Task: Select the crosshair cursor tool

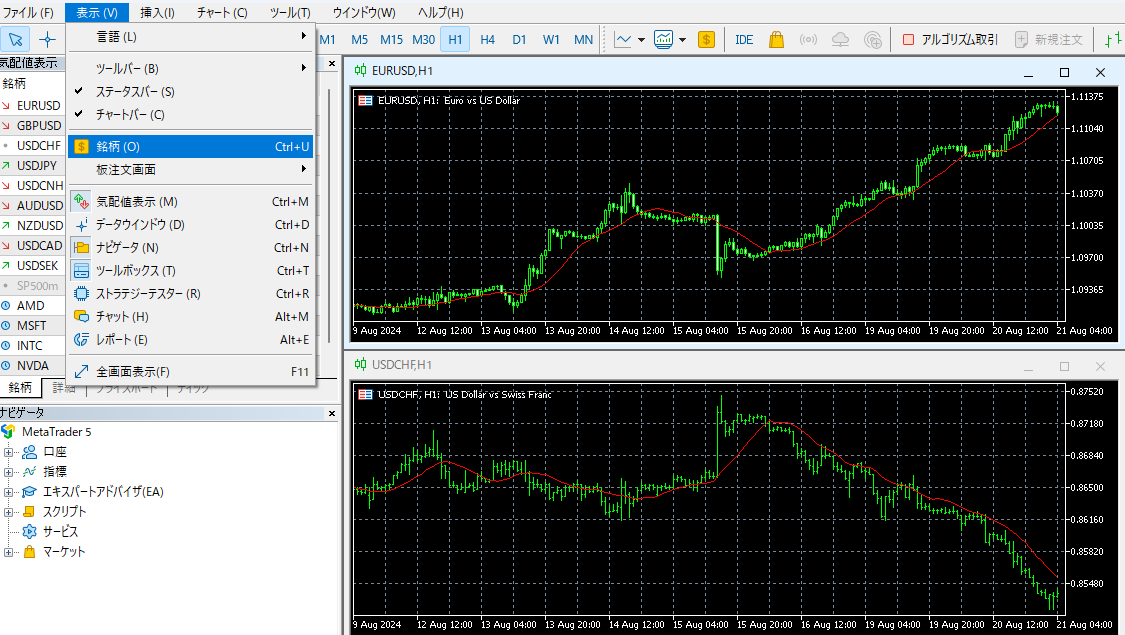Action: [x=47, y=40]
